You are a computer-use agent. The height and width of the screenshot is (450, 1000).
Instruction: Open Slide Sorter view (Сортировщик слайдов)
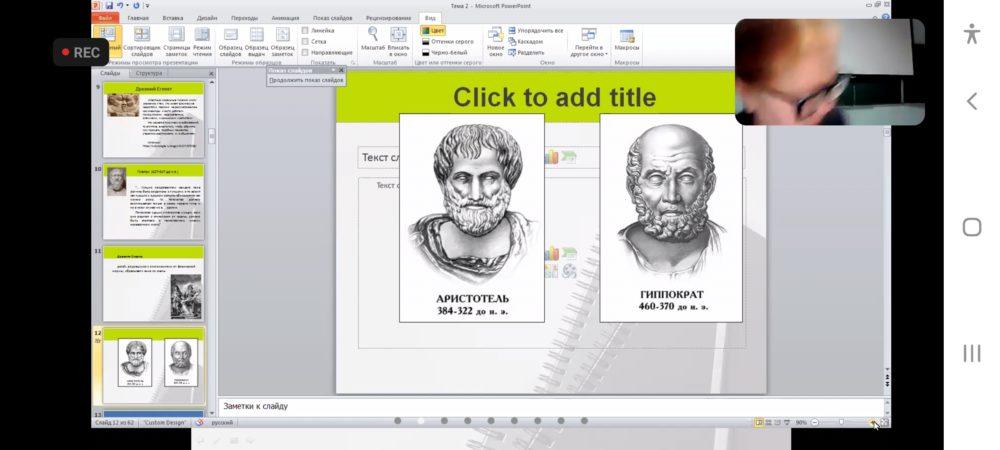point(142,42)
